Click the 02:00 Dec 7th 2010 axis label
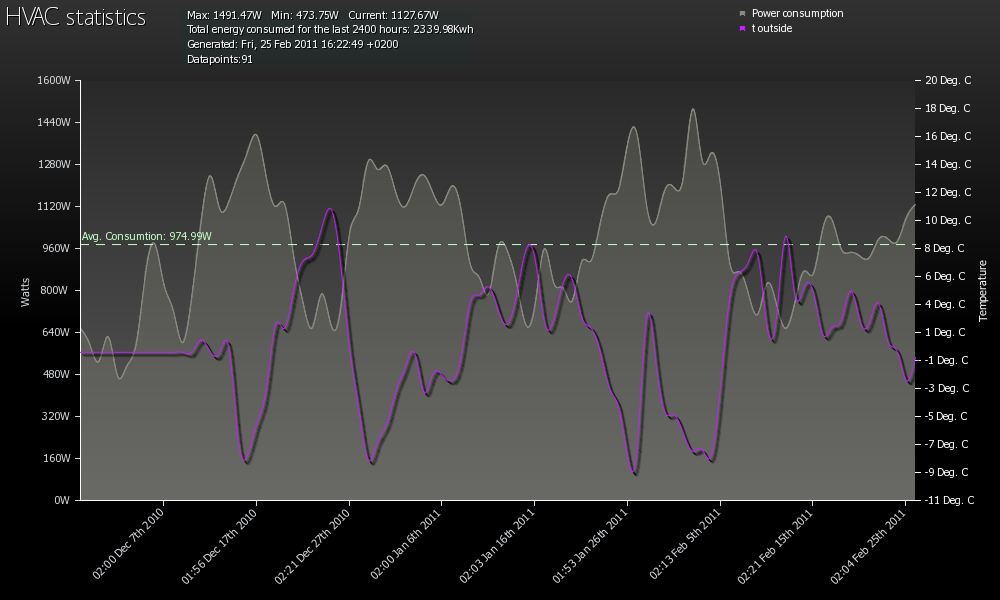 click(130, 545)
